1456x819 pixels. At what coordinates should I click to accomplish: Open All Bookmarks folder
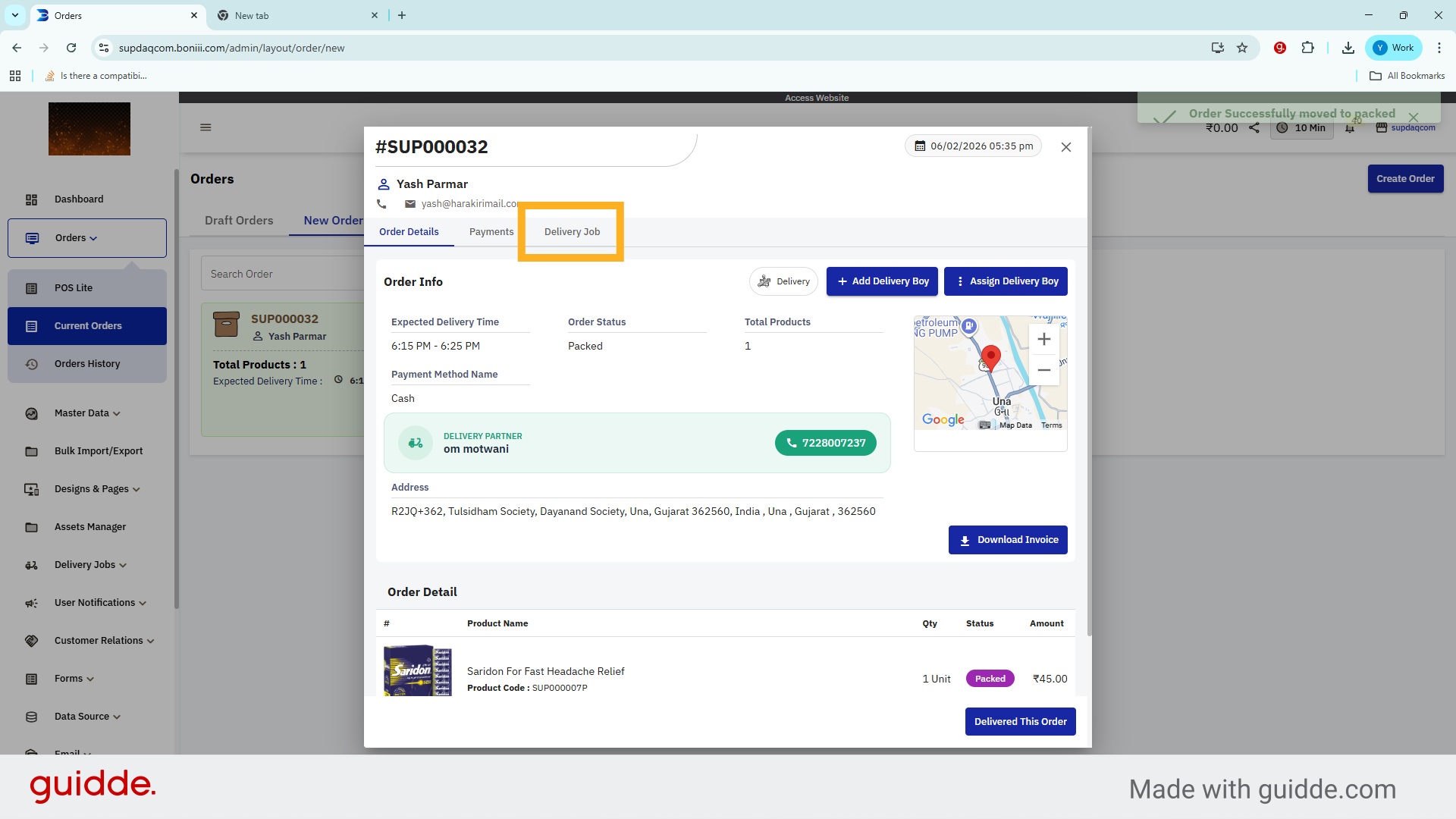tap(1407, 76)
